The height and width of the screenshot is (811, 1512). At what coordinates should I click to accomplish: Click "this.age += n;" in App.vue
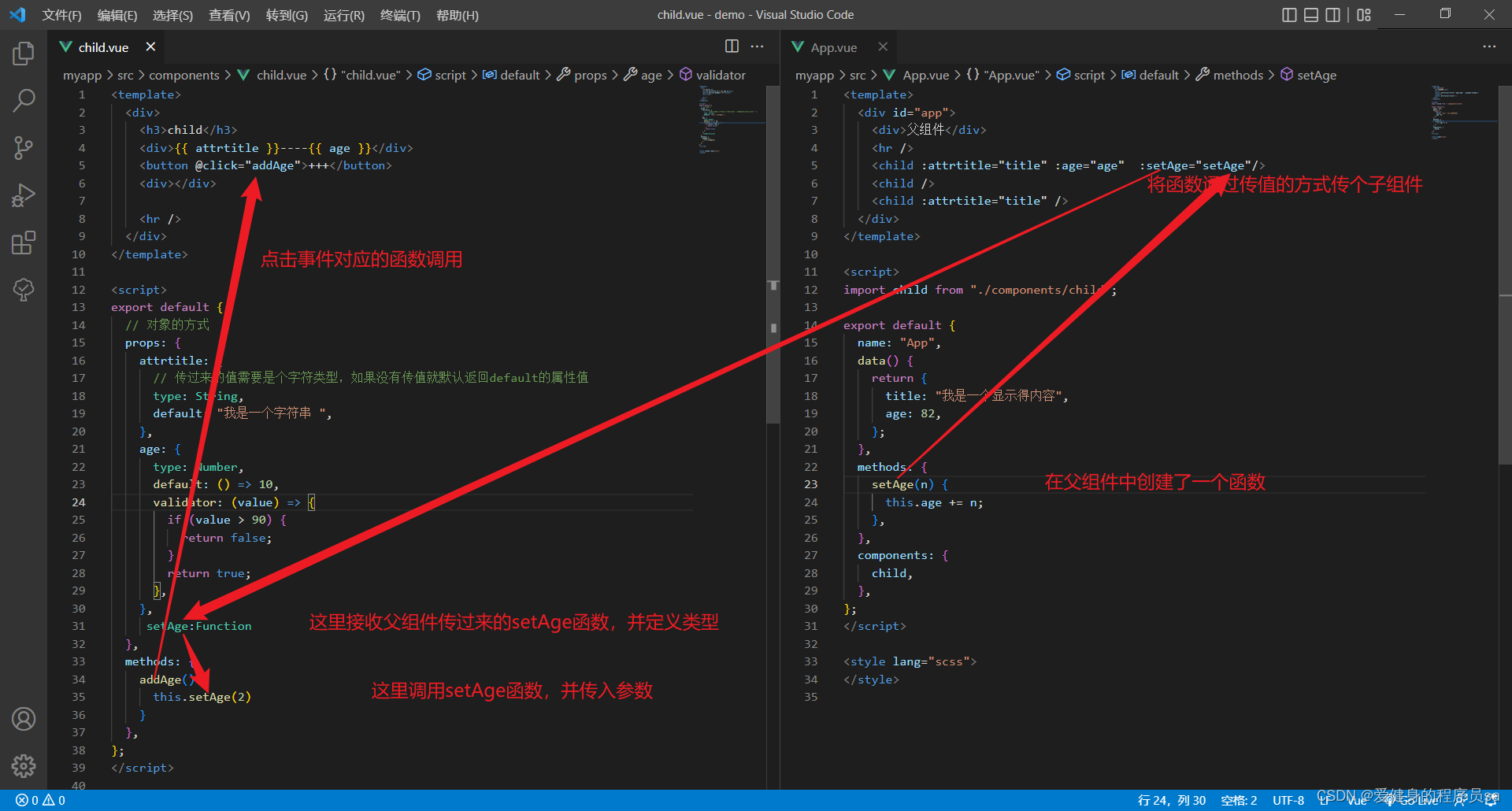[934, 502]
